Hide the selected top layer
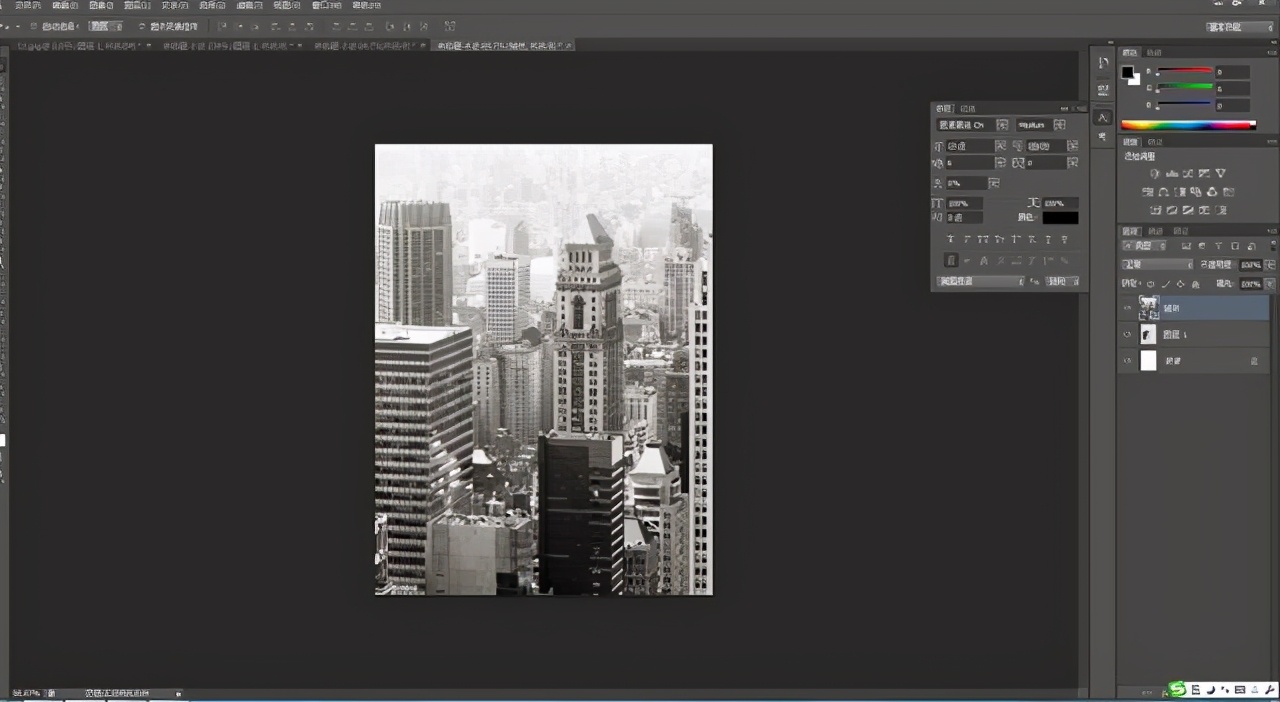 (1128, 308)
